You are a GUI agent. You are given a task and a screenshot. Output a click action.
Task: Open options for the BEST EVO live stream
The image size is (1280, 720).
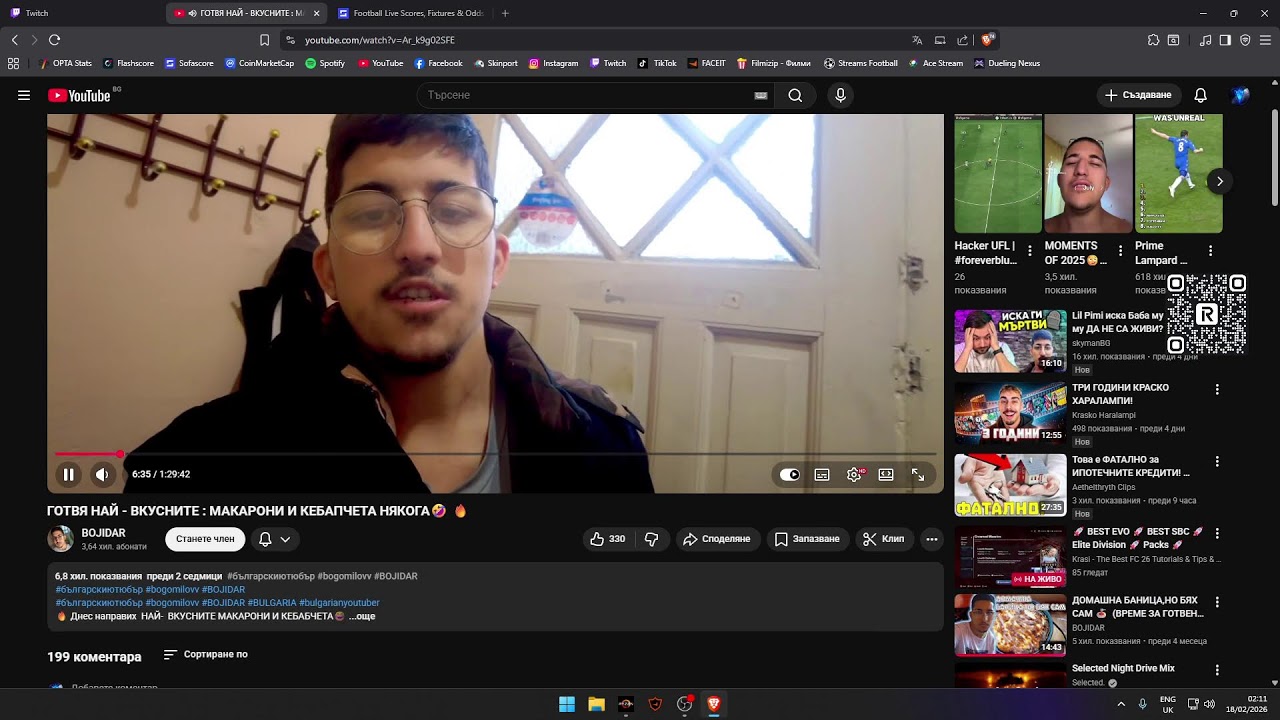[1217, 533]
